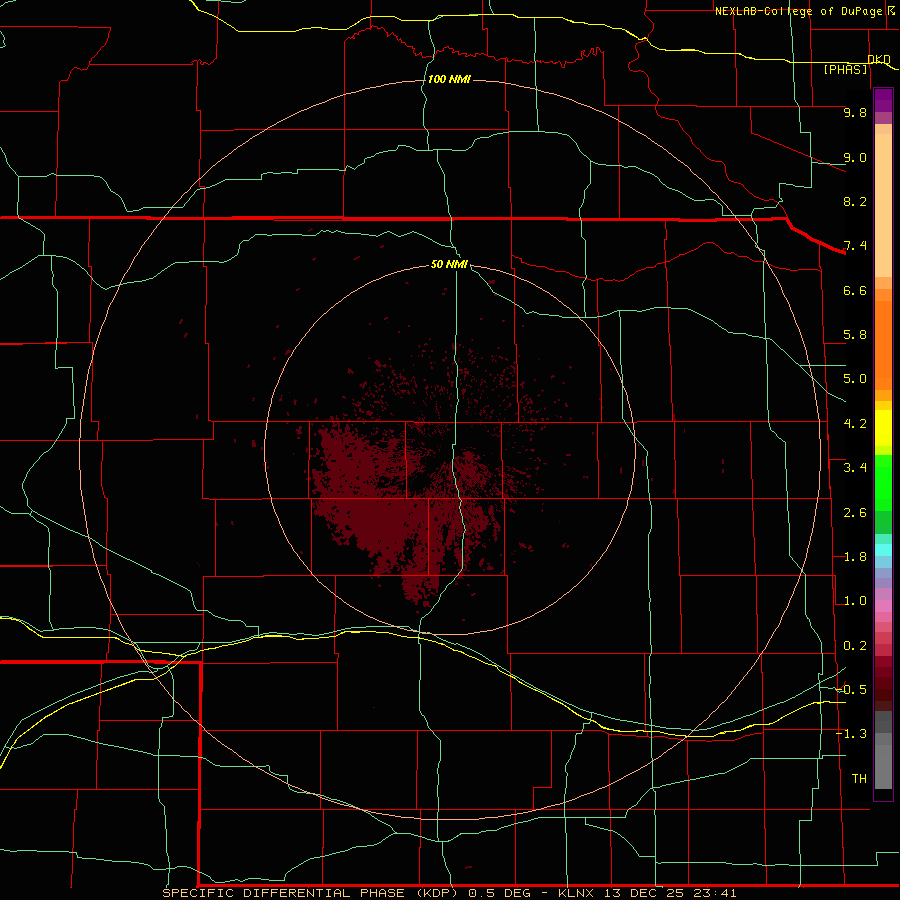The image size is (900, 900).
Task: Click the 0.2 scale label
Action: [855, 646]
